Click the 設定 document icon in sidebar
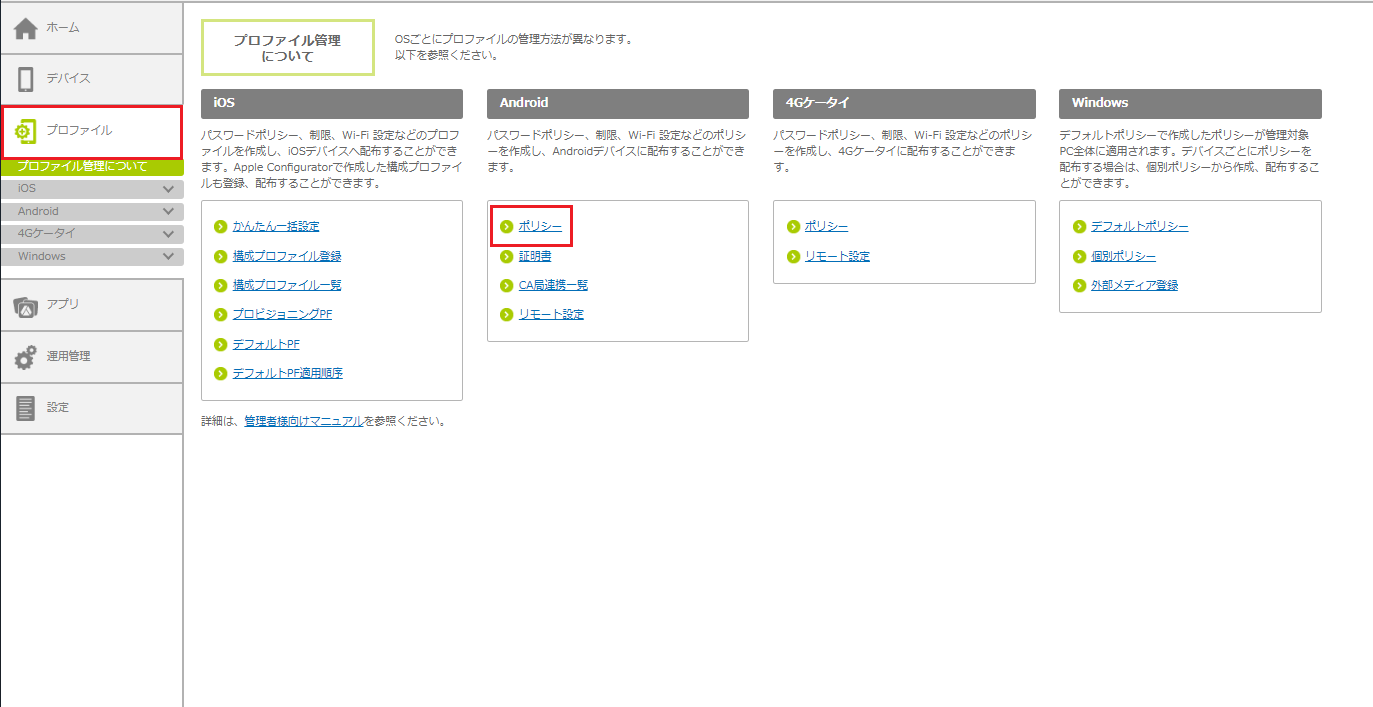 pos(26,408)
